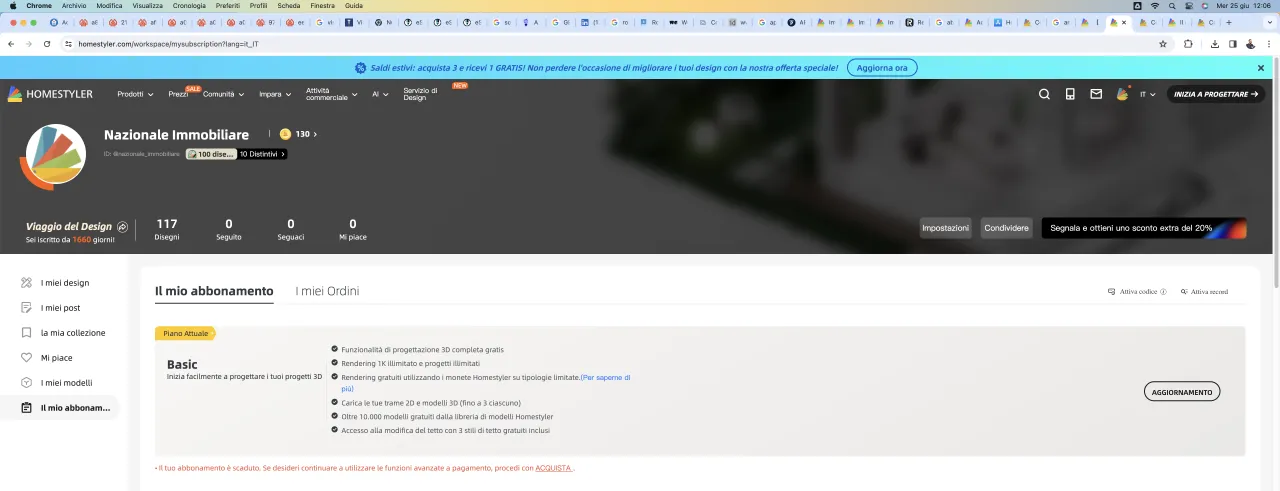Click the Chrome extensions puzzle icon

click(1188, 44)
